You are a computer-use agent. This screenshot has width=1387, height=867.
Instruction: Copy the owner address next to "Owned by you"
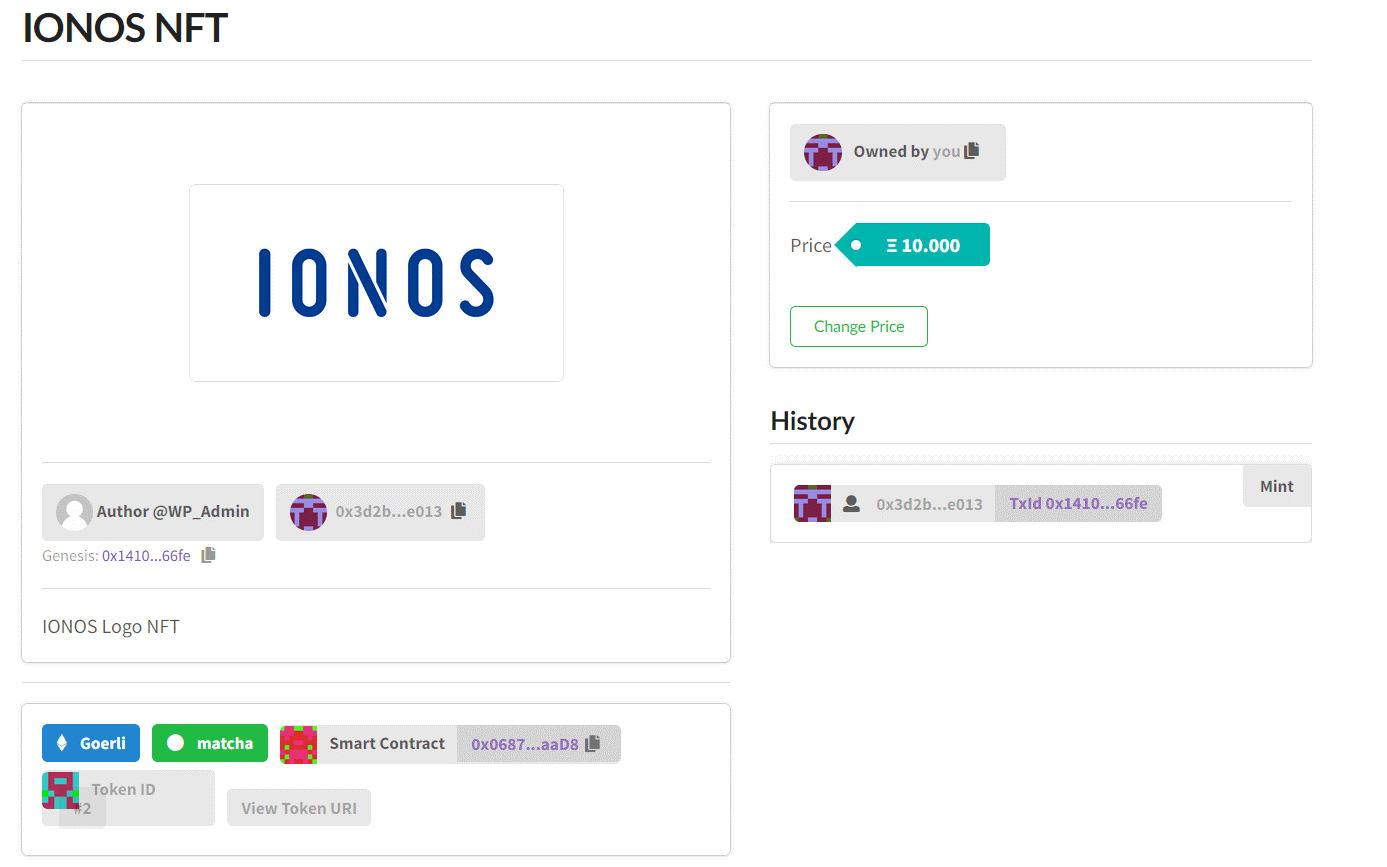pos(972,151)
